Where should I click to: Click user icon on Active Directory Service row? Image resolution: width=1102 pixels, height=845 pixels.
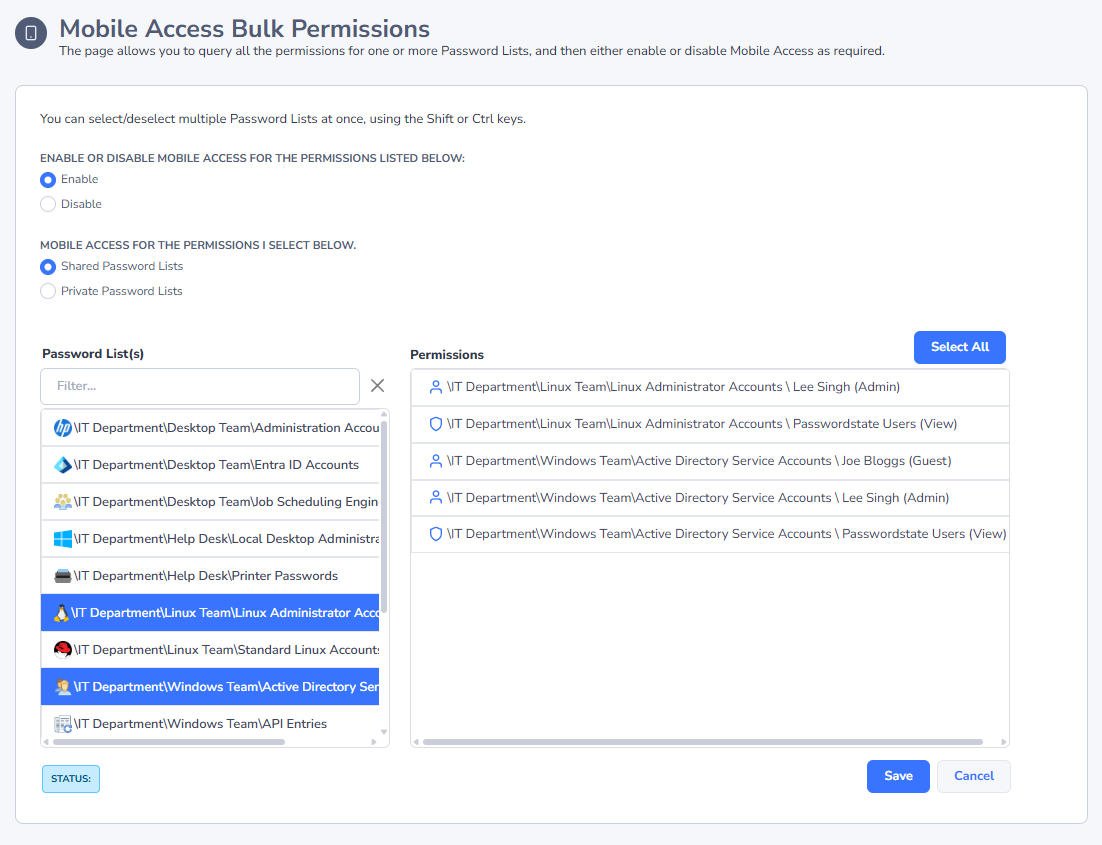(63, 687)
